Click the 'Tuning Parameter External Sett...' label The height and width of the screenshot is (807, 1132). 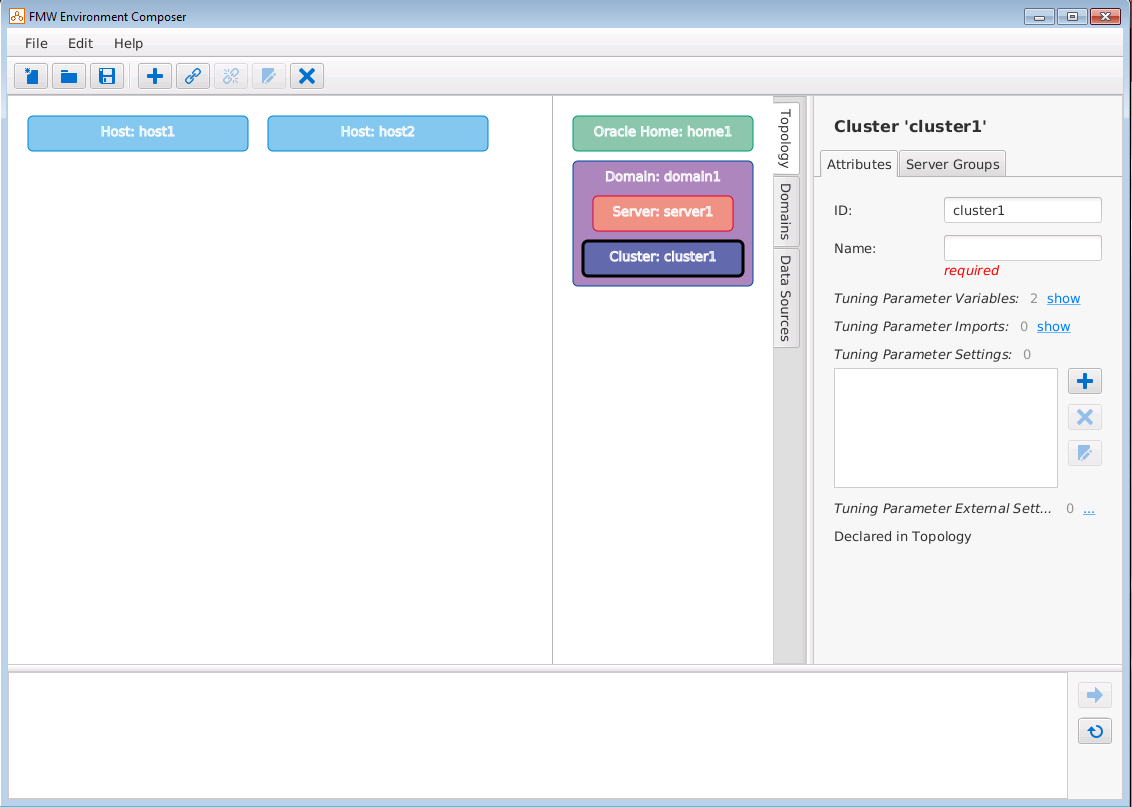click(x=942, y=508)
